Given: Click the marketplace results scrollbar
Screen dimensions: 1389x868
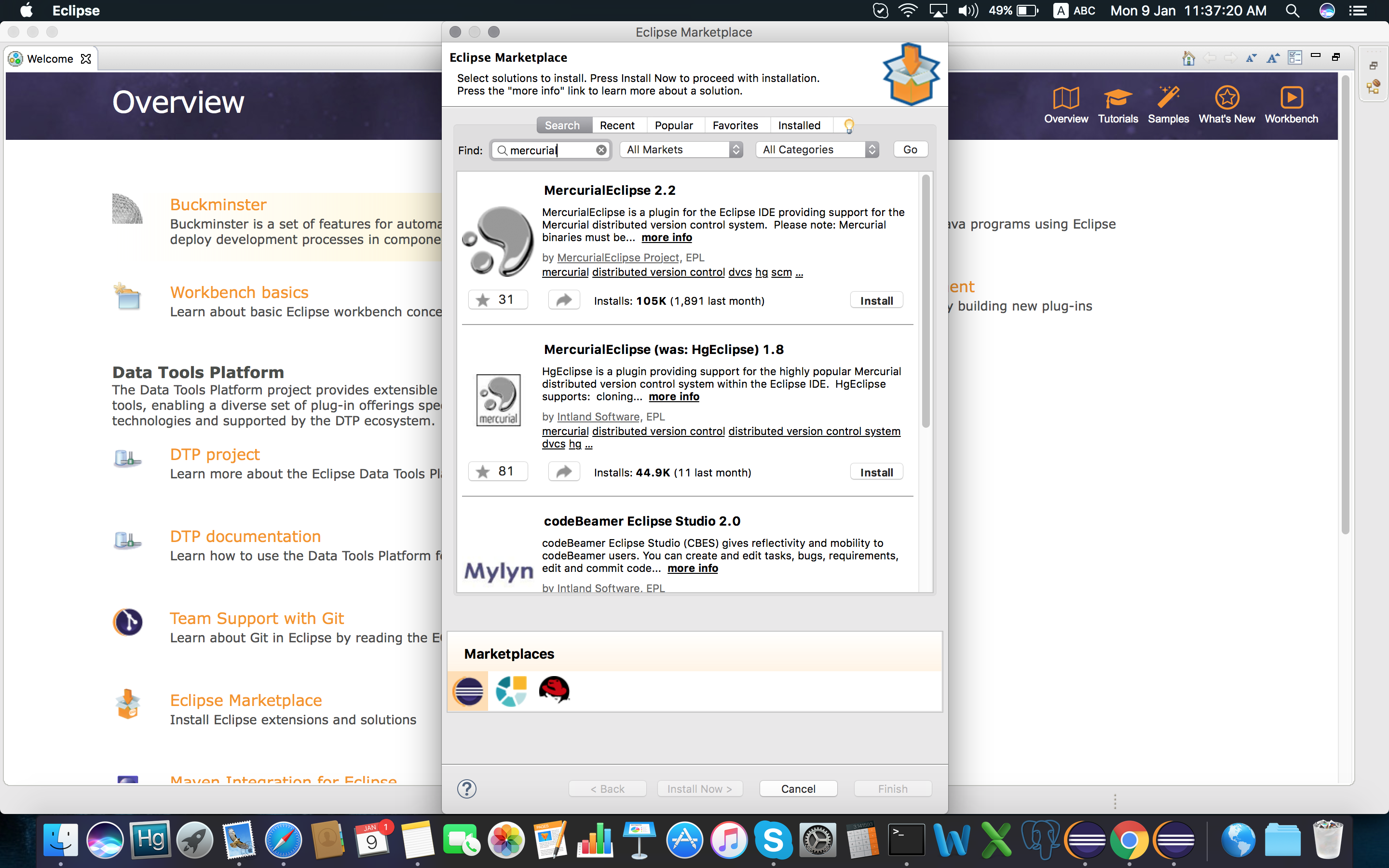Looking at the screenshot, I should point(925,301).
